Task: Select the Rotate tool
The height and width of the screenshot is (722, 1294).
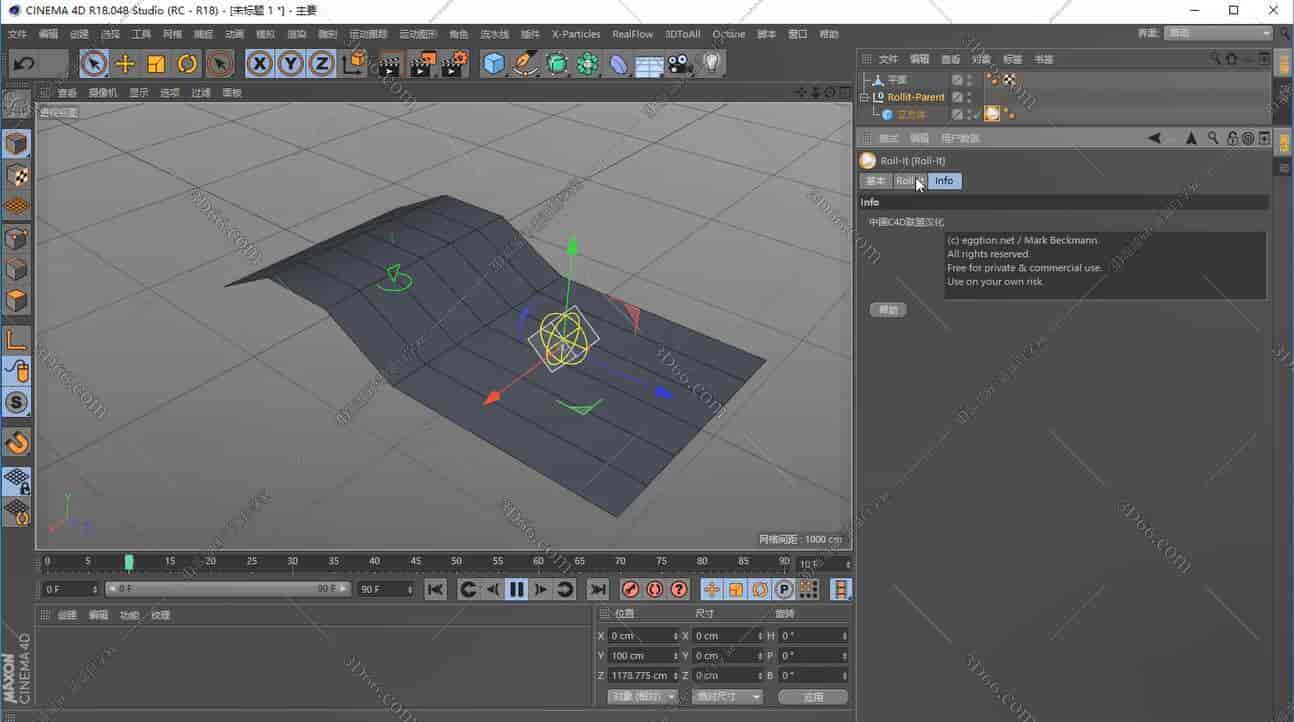Action: 186,64
